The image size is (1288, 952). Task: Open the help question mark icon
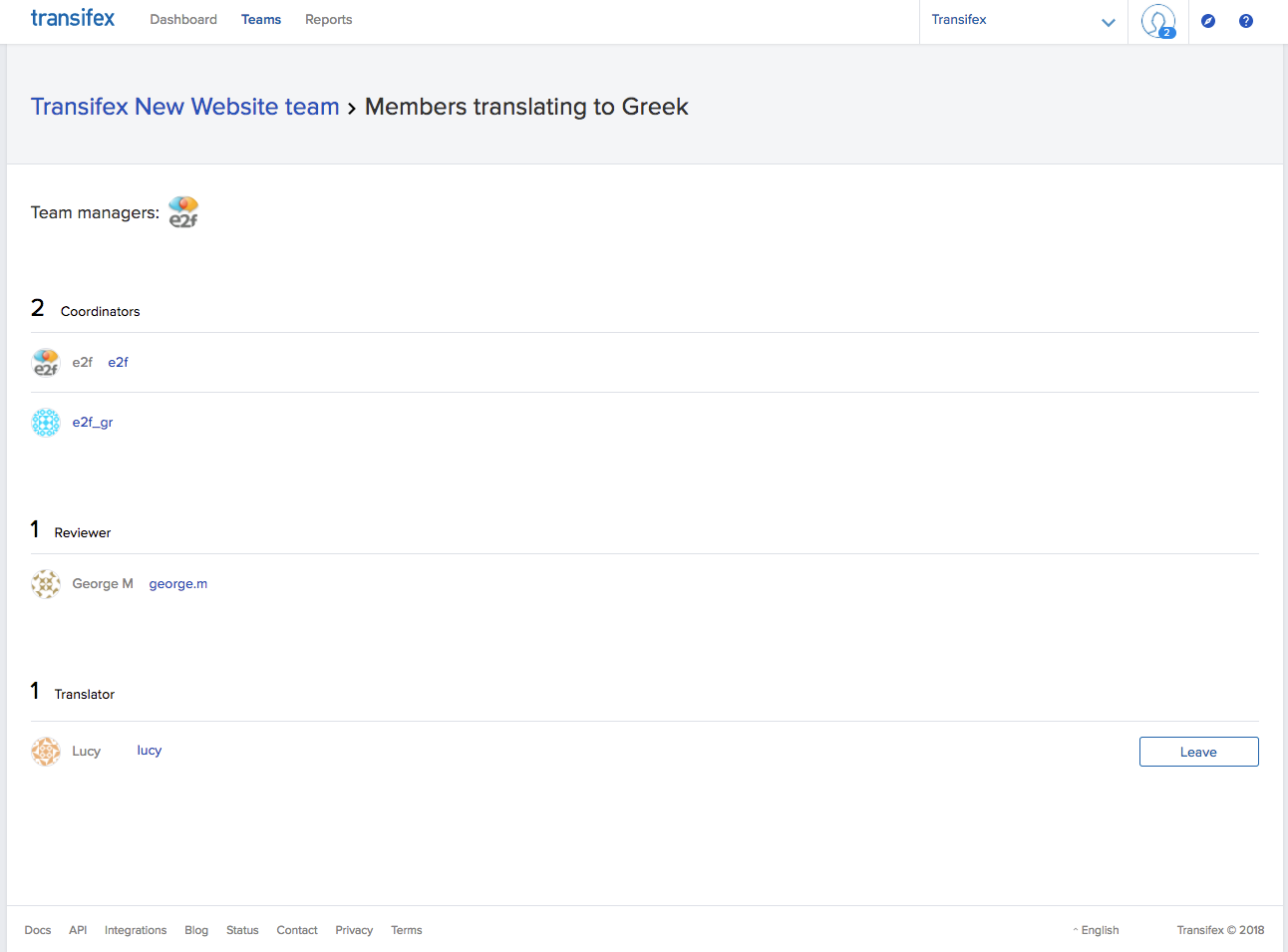[x=1245, y=21]
